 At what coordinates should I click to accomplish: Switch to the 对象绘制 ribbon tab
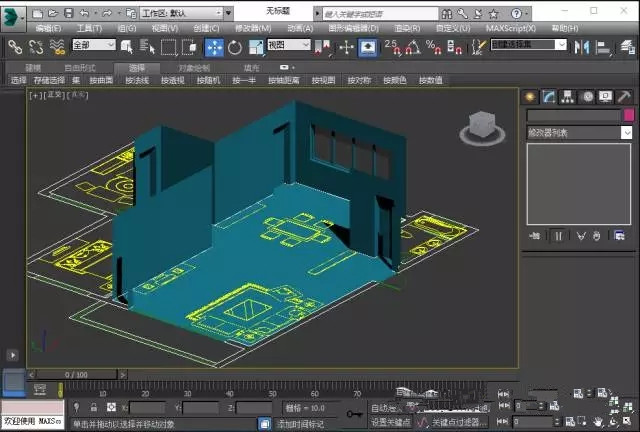(194, 68)
